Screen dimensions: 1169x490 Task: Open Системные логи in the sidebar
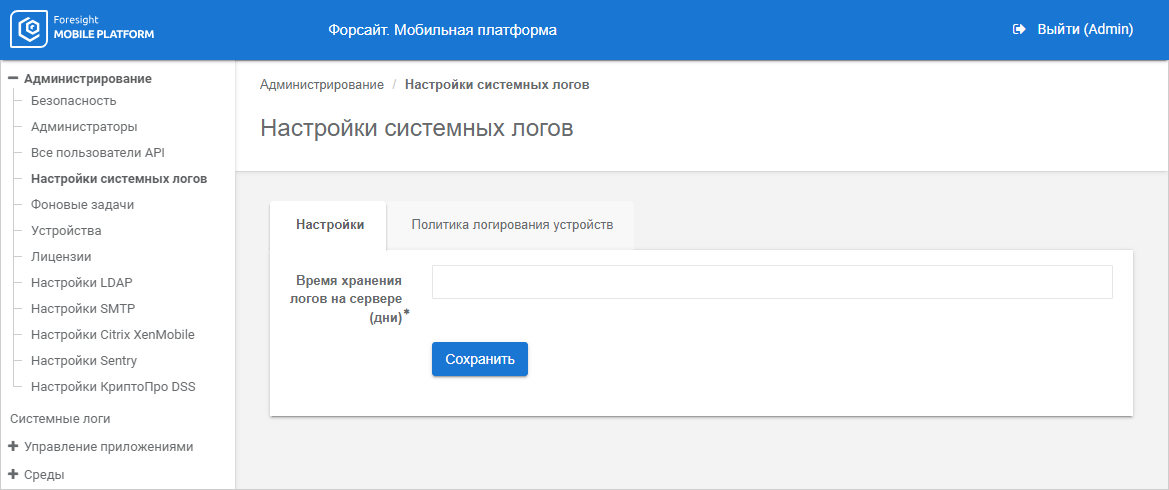click(x=60, y=419)
